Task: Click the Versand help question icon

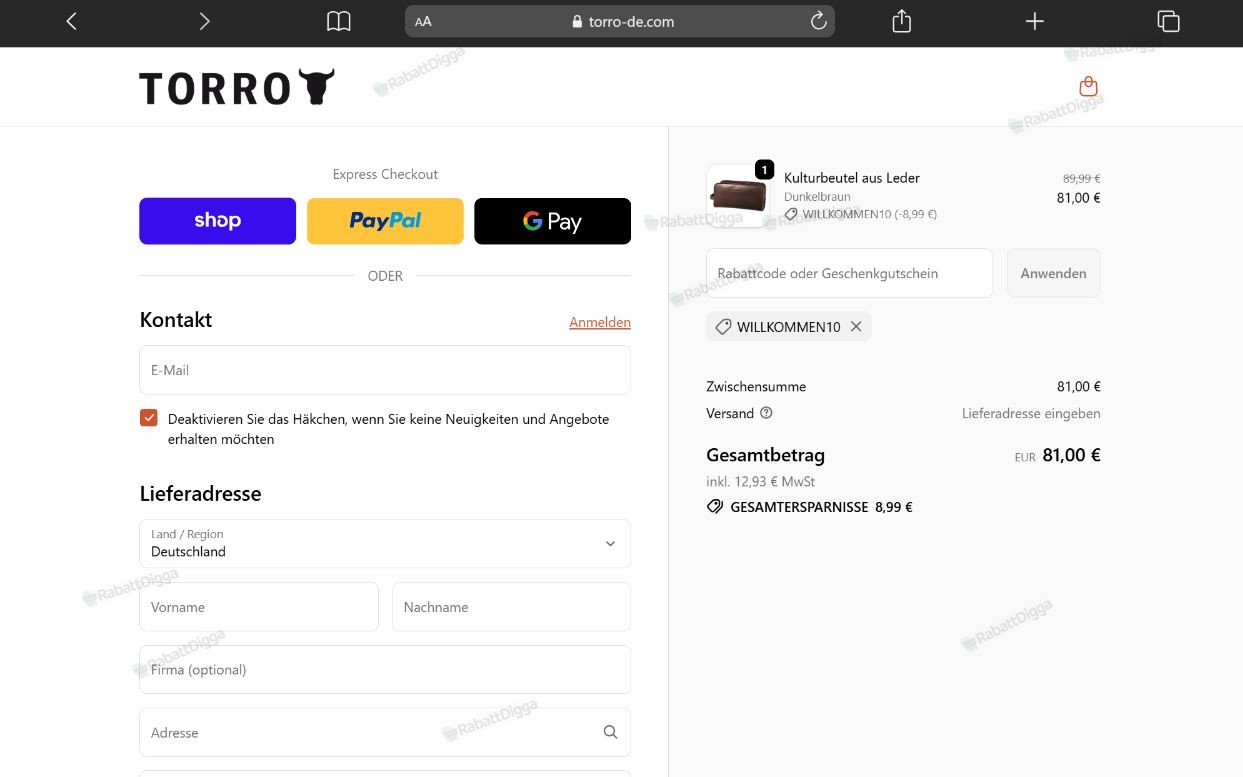Action: [766, 413]
